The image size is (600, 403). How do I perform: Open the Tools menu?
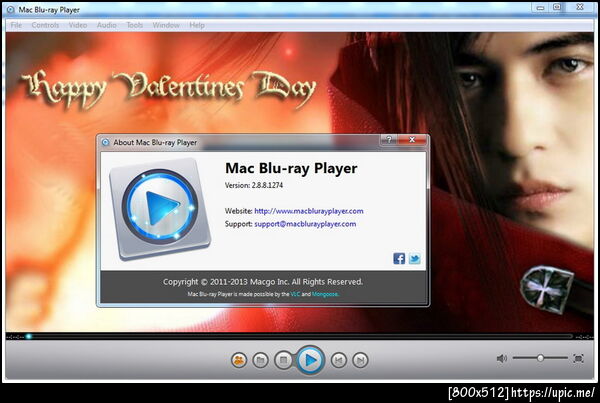click(x=135, y=25)
